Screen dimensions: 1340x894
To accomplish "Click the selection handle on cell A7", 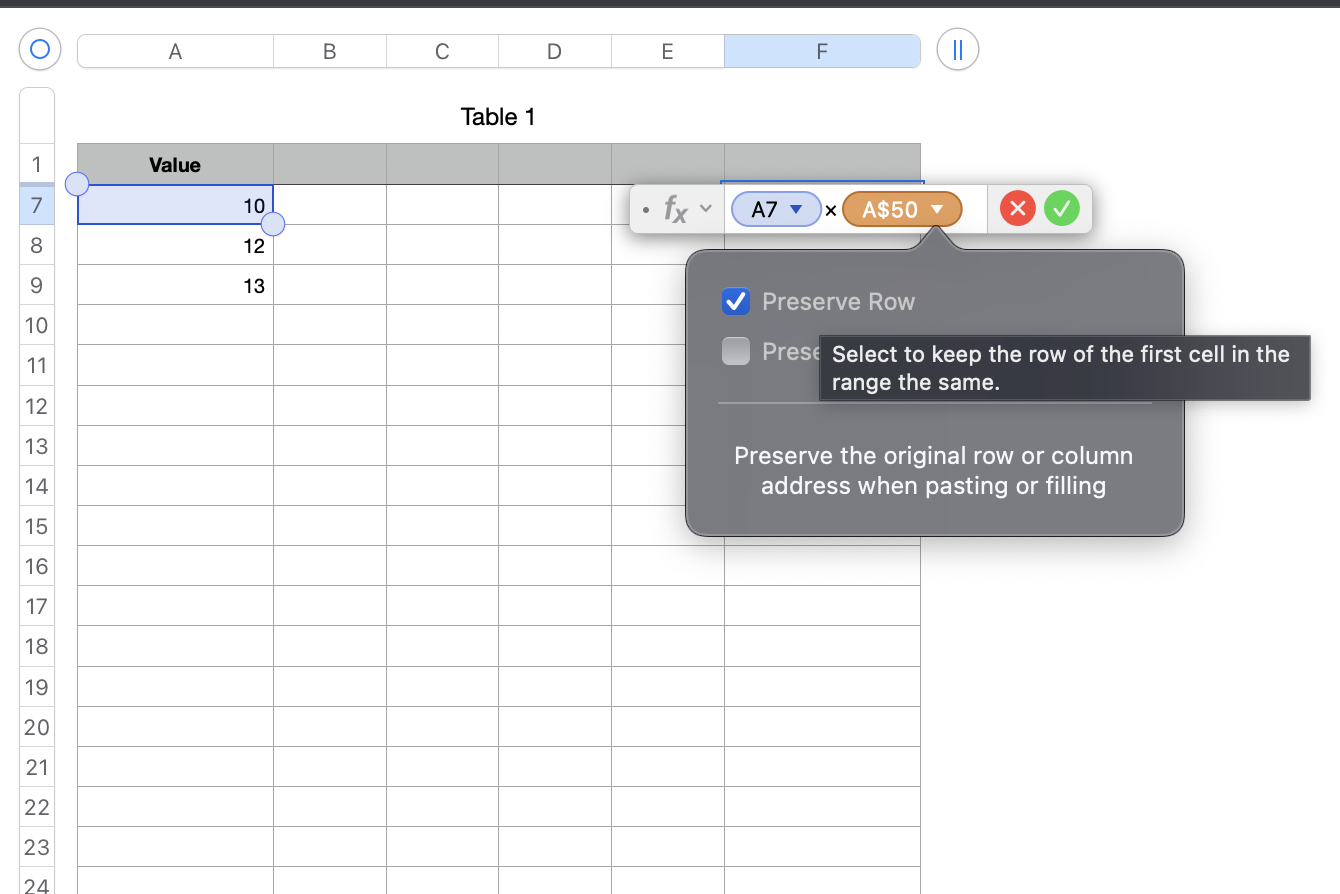I will click(x=272, y=224).
